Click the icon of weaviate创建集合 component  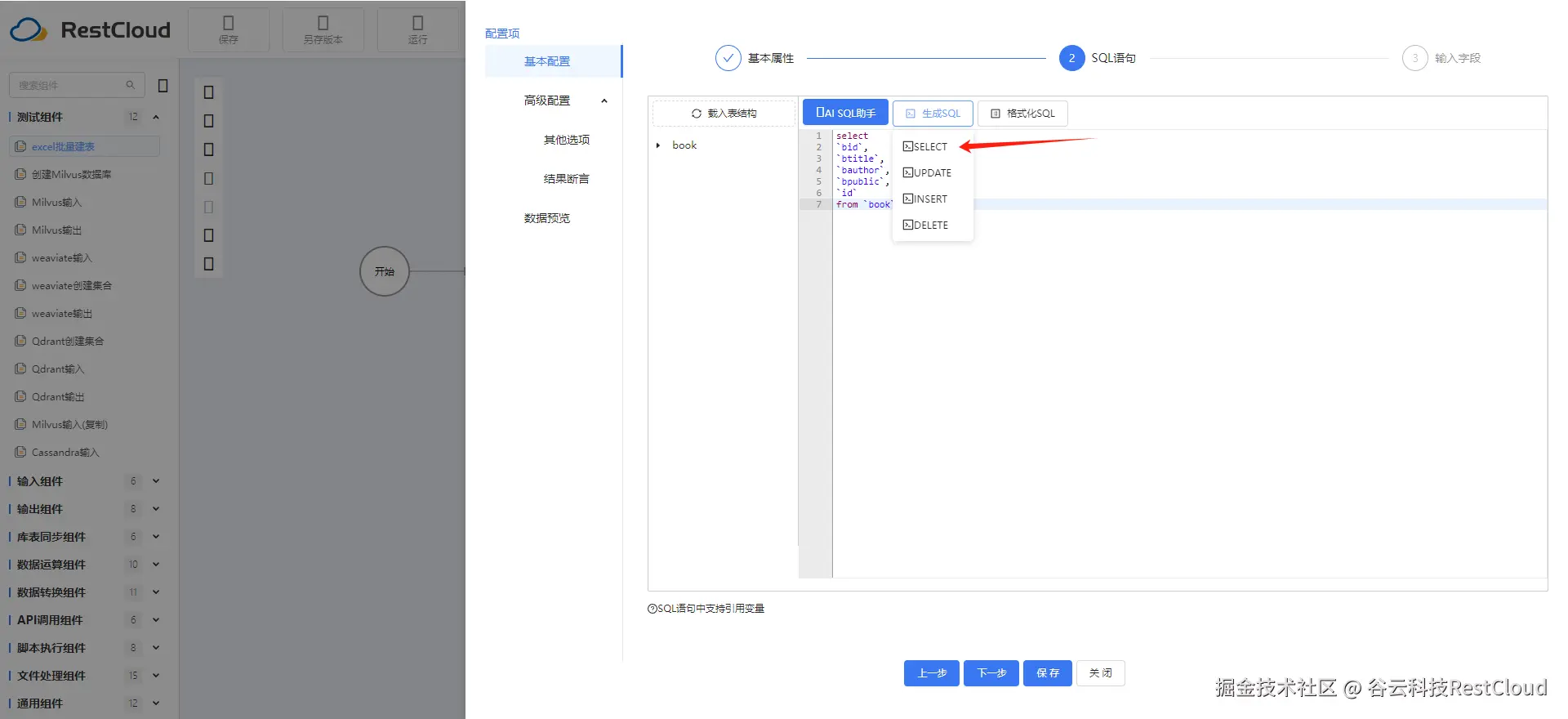[21, 285]
